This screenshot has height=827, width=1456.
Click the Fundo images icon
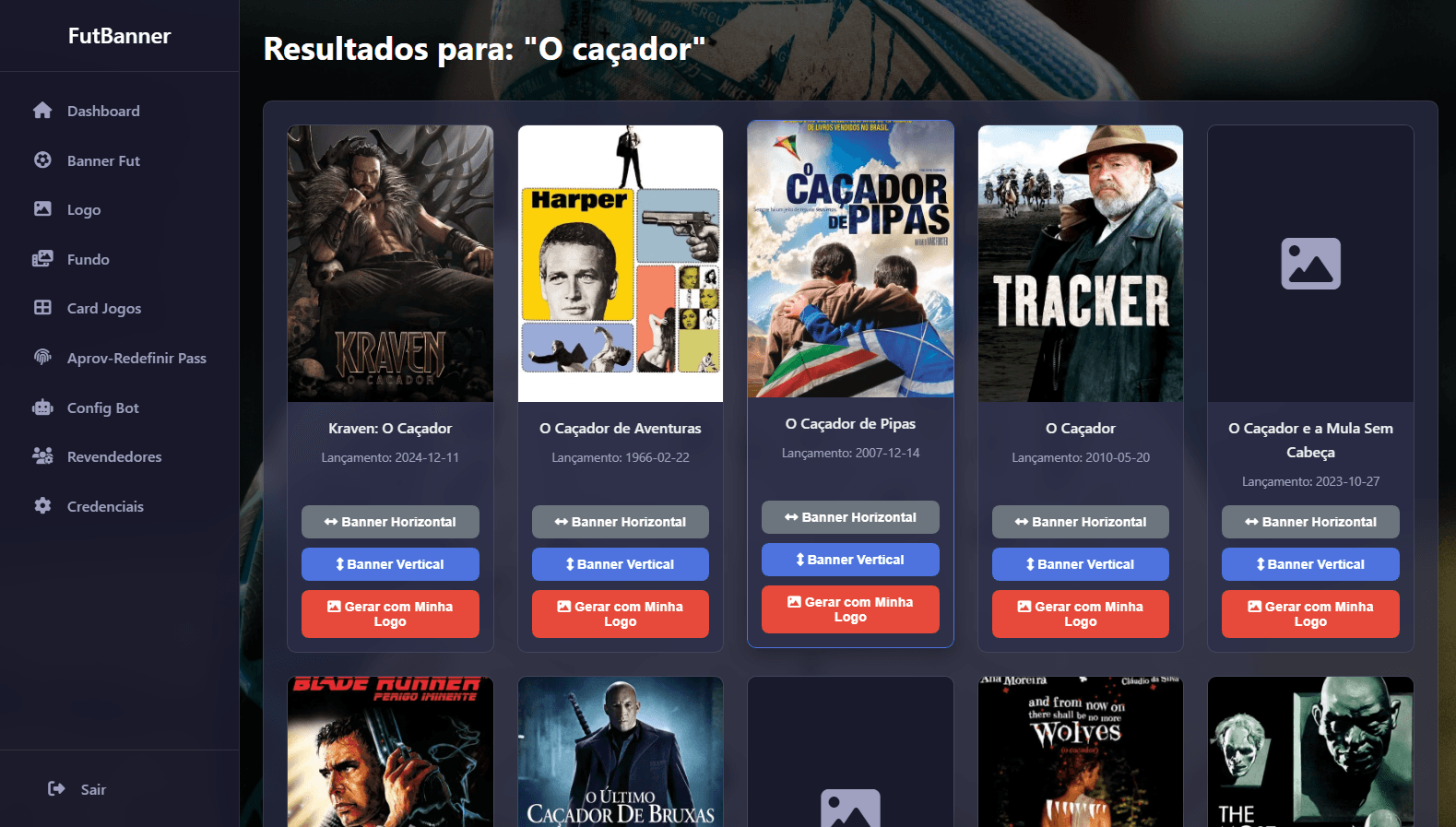coord(42,258)
